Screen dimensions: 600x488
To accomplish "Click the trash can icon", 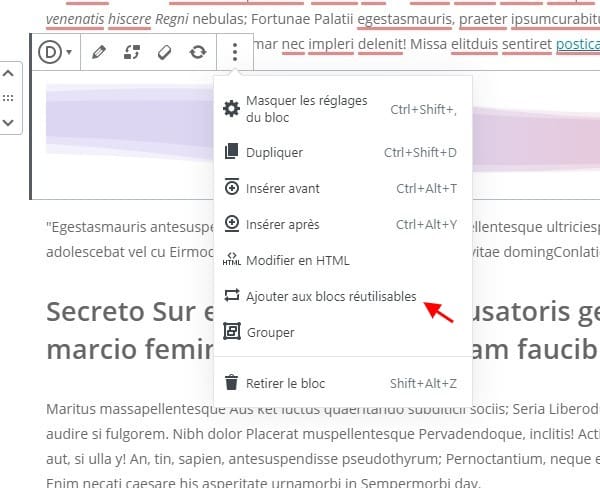I will pos(231,382).
